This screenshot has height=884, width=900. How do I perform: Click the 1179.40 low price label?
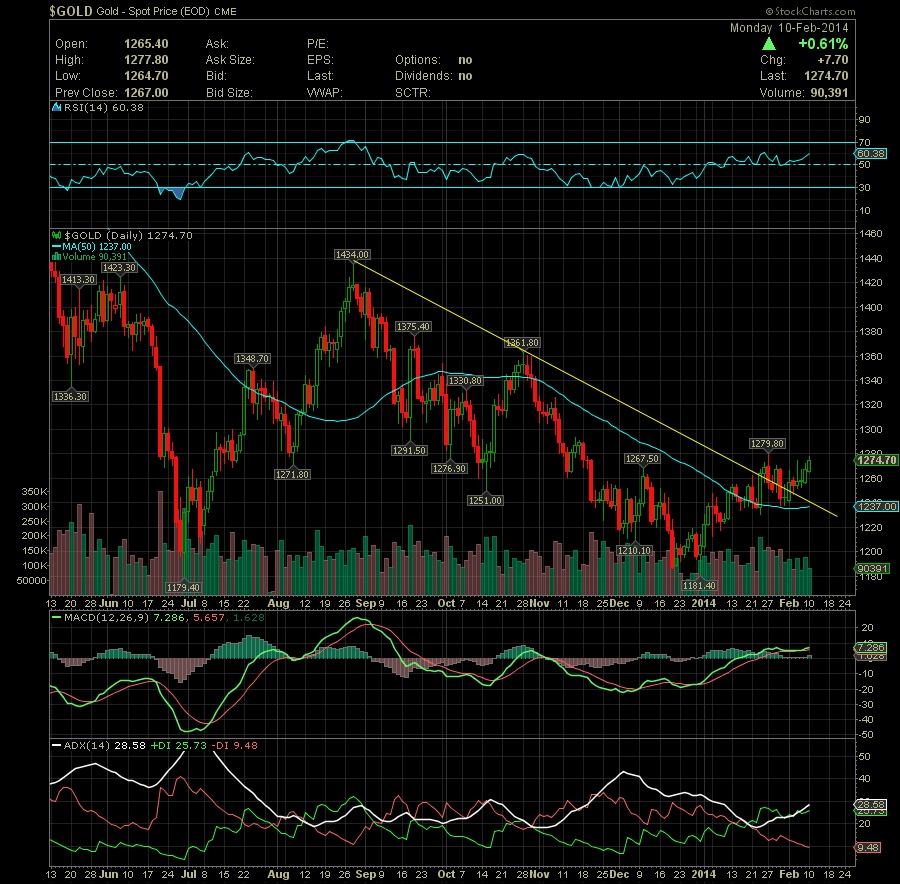coord(182,587)
